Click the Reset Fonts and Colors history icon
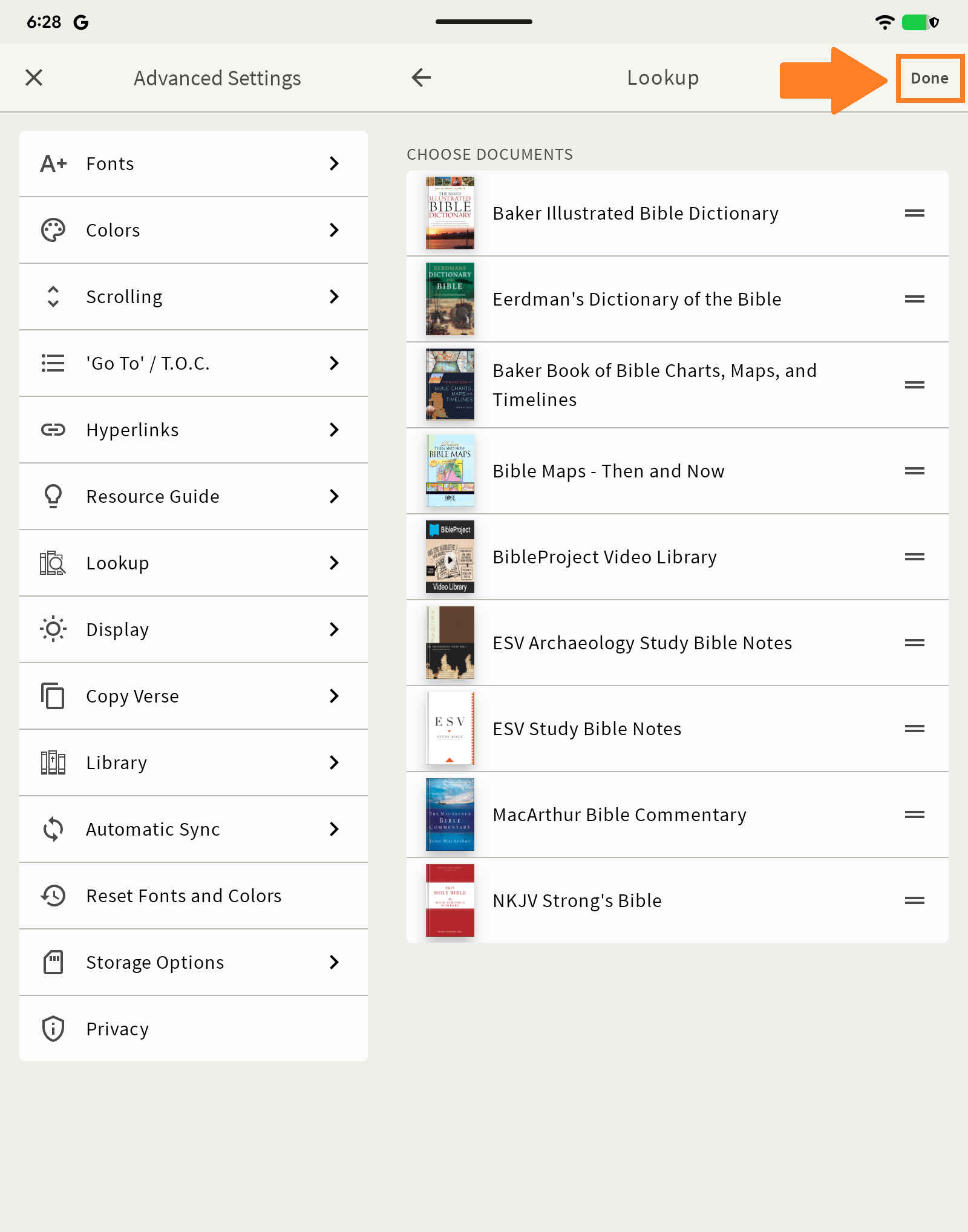The height and width of the screenshot is (1232, 968). (x=53, y=896)
